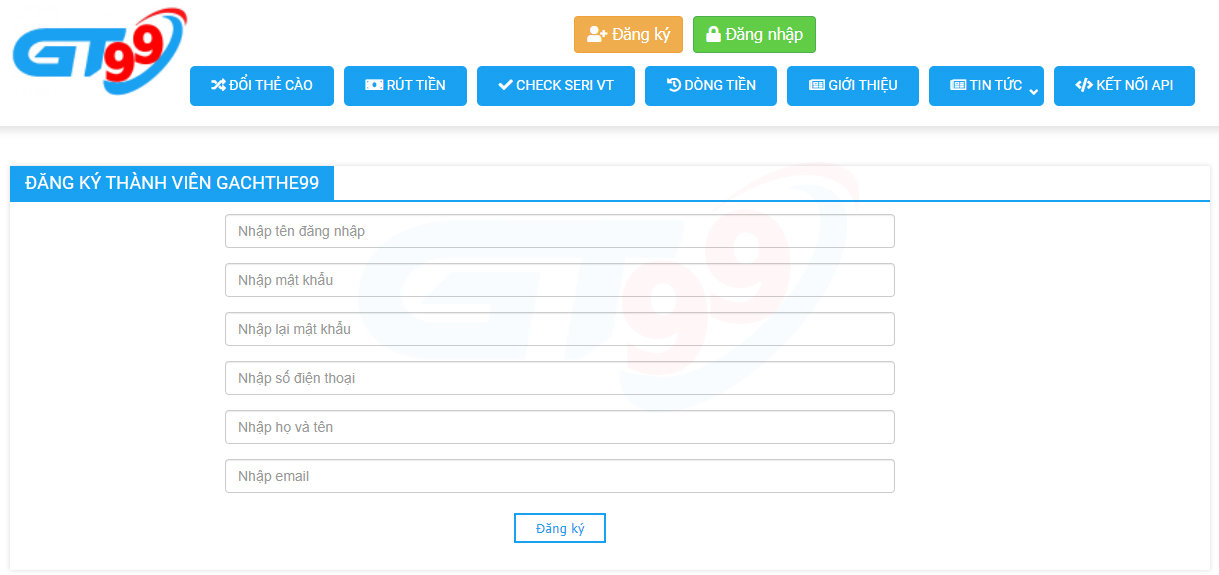This screenshot has width=1219, height=575.
Task: Click the money icon on RÚT TIỀN
Action: tap(374, 86)
